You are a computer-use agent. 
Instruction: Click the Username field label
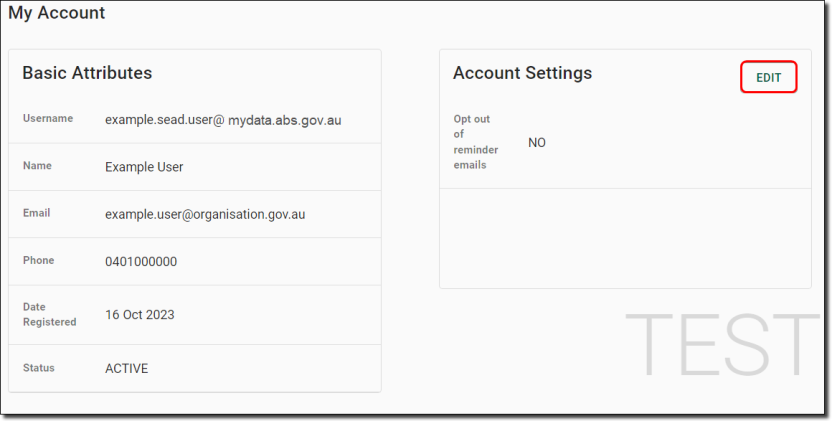coord(48,118)
